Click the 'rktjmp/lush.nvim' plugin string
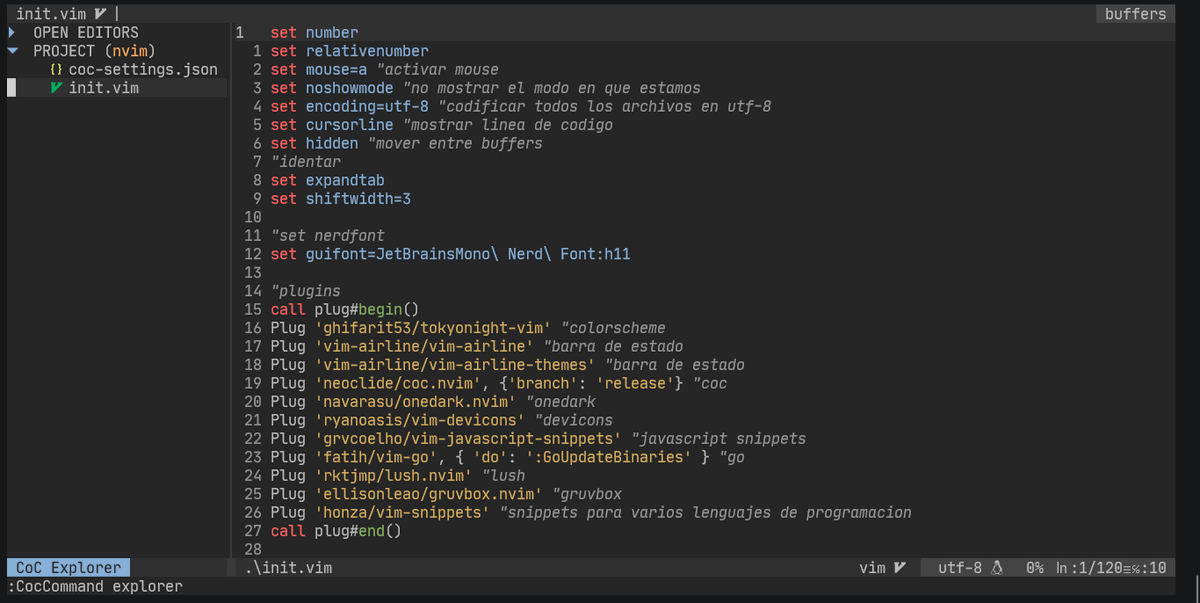The height and width of the screenshot is (603, 1200). pyautogui.click(x=393, y=476)
